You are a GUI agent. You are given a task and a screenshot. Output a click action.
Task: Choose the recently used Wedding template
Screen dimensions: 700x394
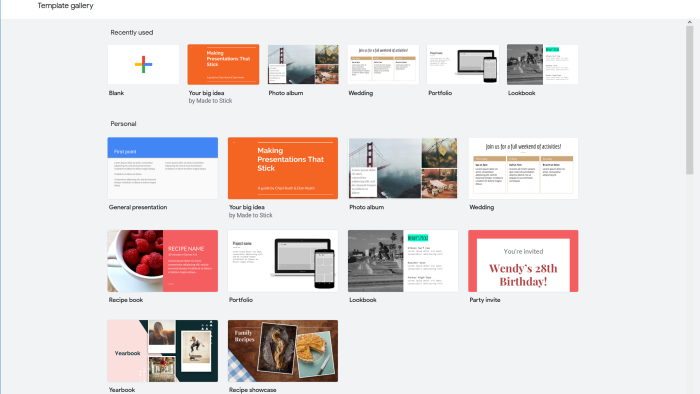click(383, 64)
